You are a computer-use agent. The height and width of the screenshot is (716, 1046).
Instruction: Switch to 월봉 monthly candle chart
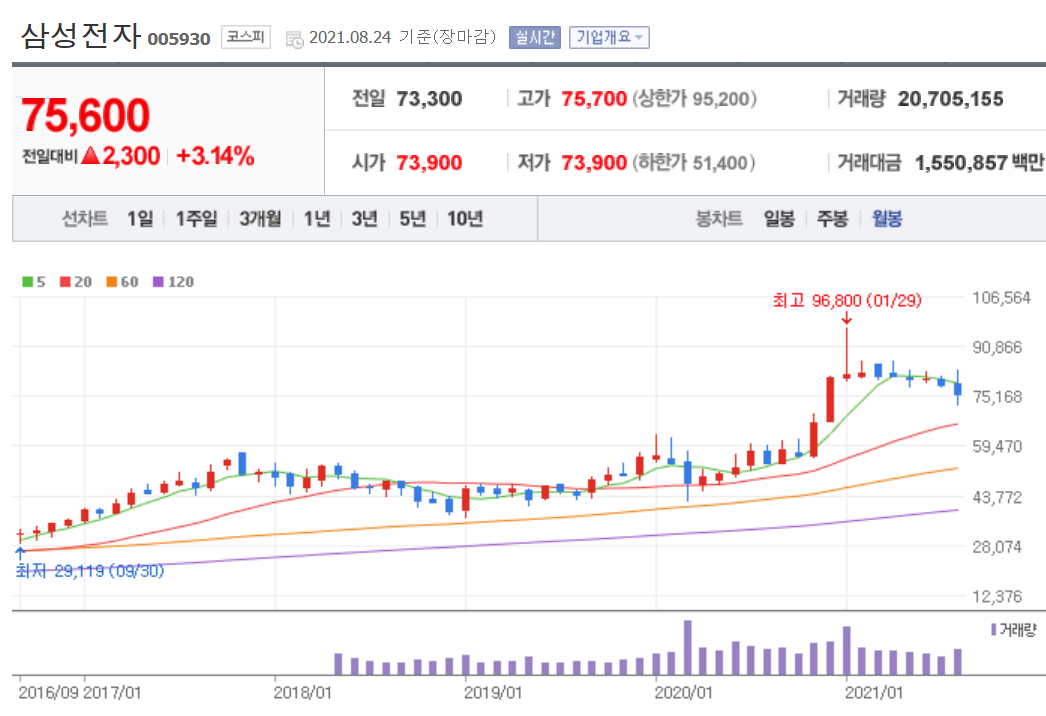click(x=887, y=219)
